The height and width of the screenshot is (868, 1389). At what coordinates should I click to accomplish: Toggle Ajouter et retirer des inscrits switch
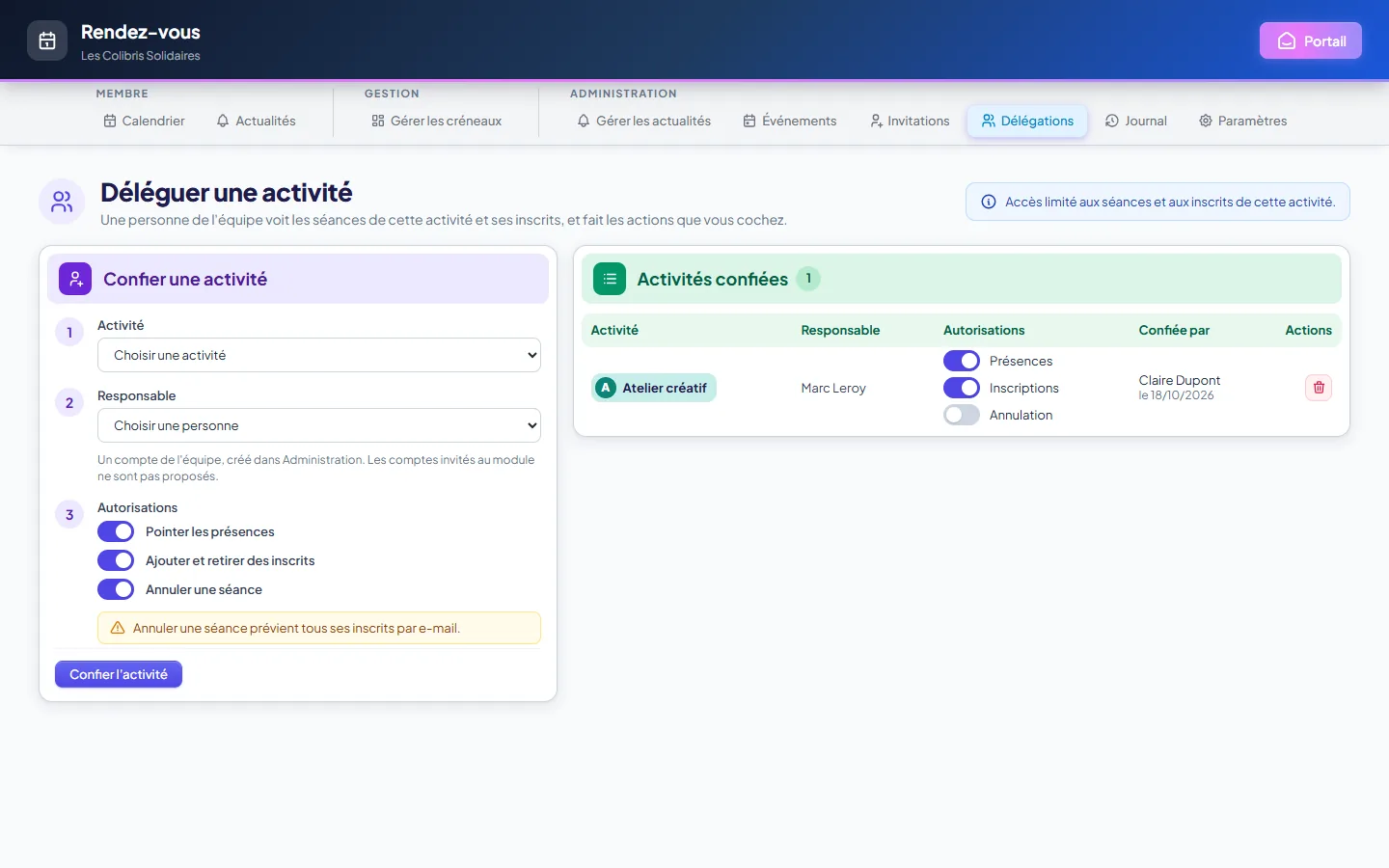pos(116,560)
